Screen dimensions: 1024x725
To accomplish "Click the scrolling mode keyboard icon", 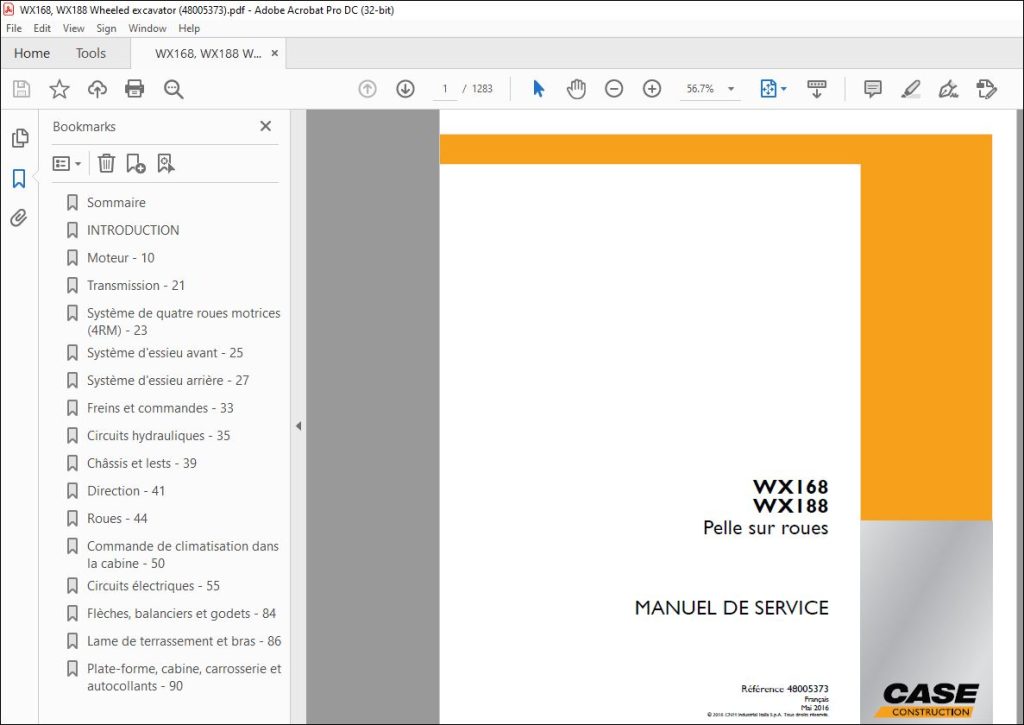I will [x=816, y=89].
